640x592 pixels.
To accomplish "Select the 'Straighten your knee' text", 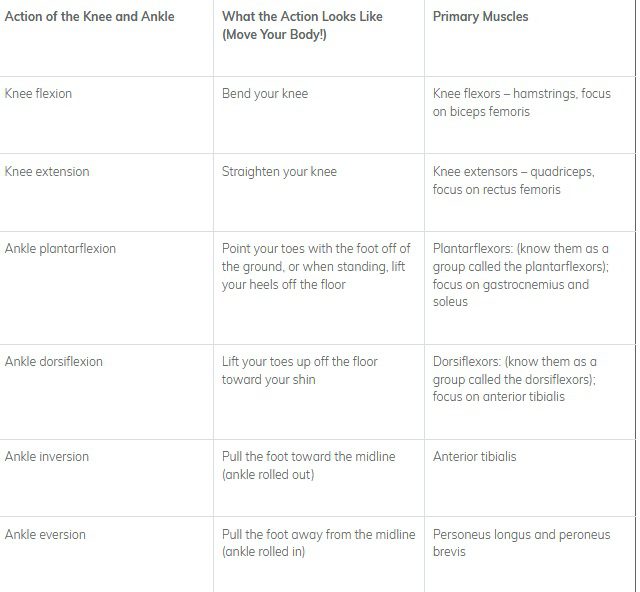I will click(x=279, y=172).
